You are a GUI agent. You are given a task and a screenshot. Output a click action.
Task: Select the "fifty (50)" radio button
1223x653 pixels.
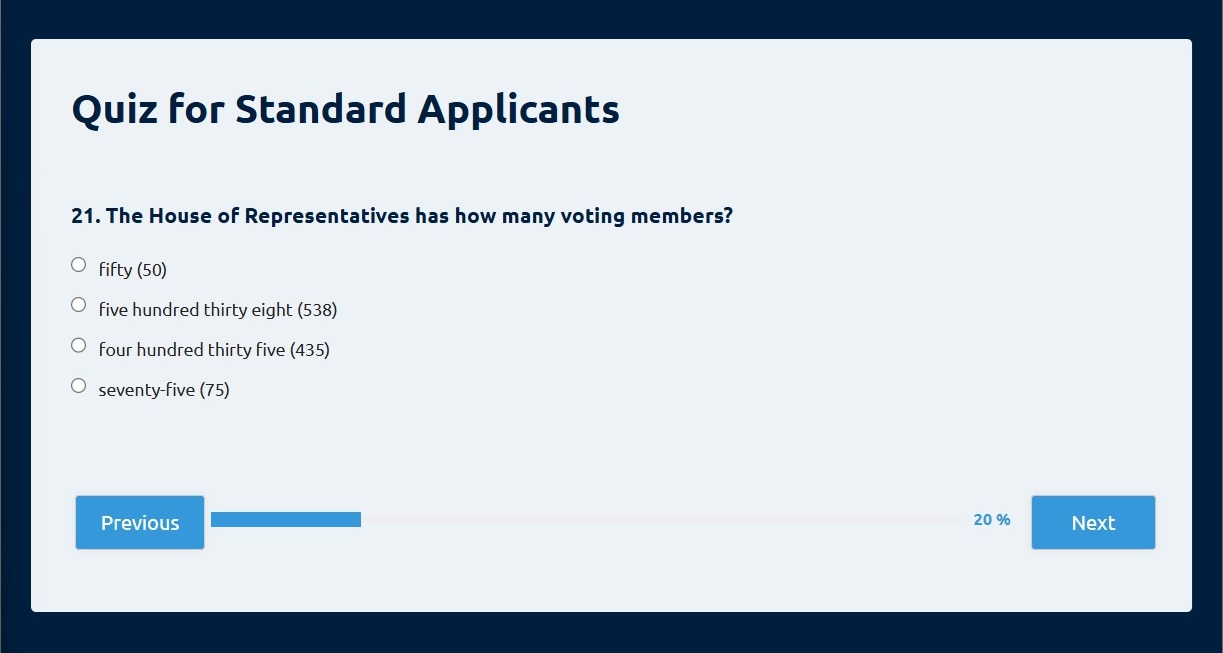[79, 265]
